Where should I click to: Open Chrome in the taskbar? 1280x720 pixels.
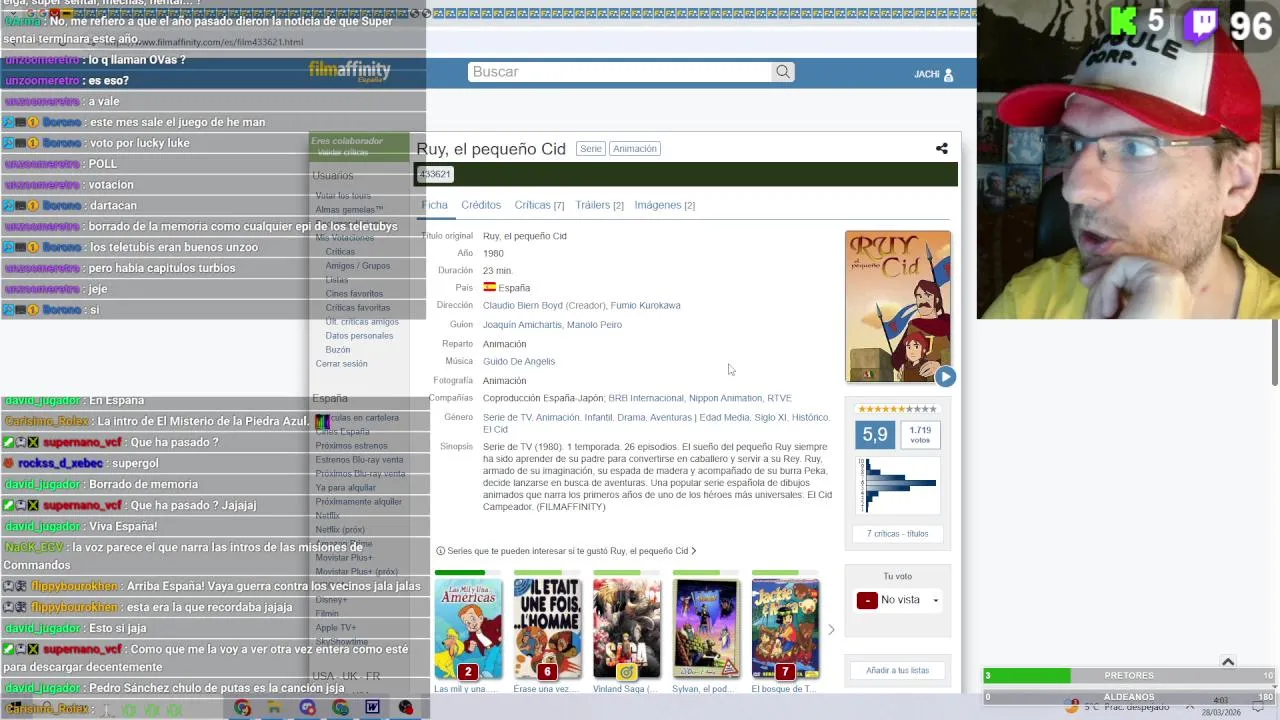pos(242,708)
